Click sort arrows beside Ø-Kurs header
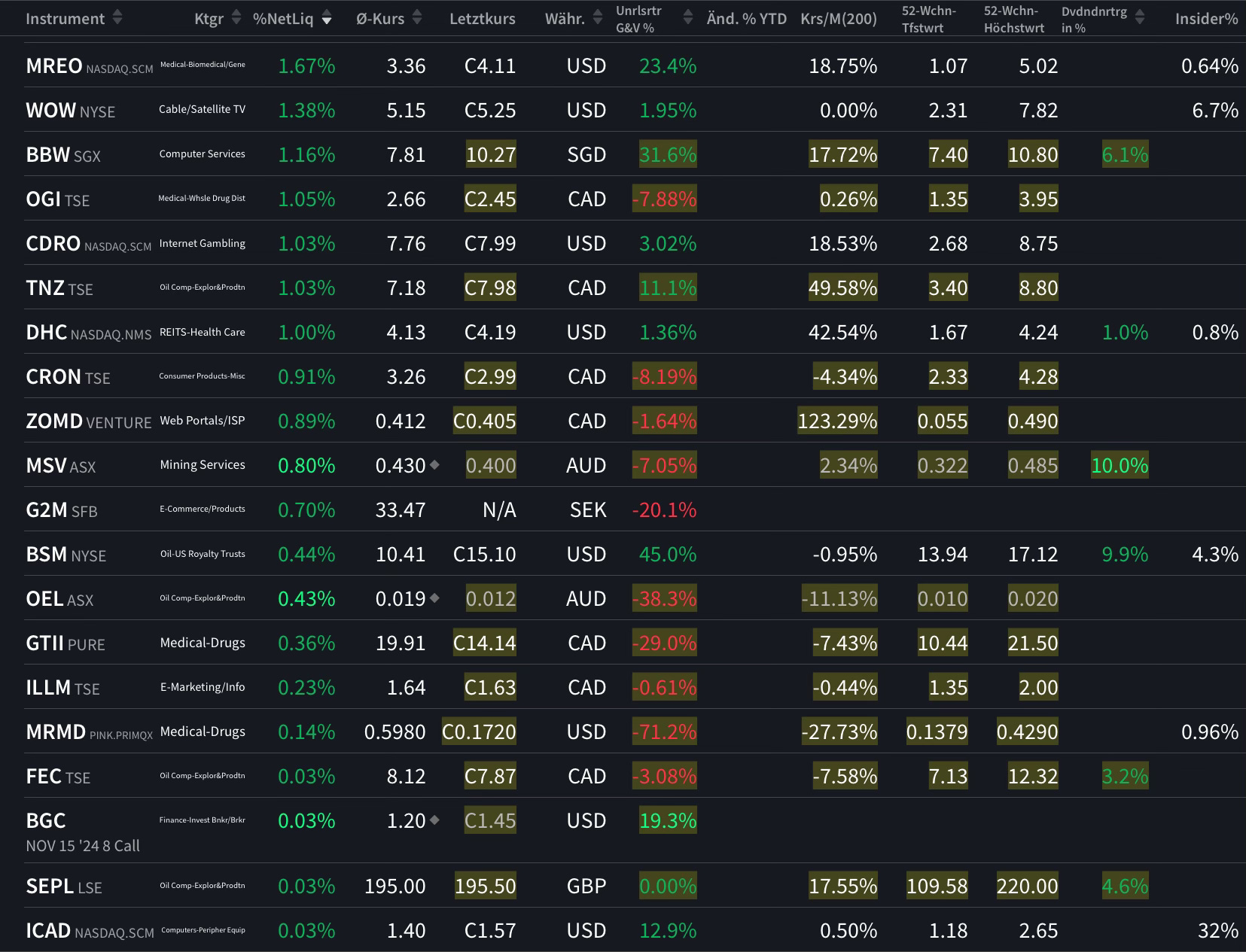The image size is (1246, 952). coord(418,18)
